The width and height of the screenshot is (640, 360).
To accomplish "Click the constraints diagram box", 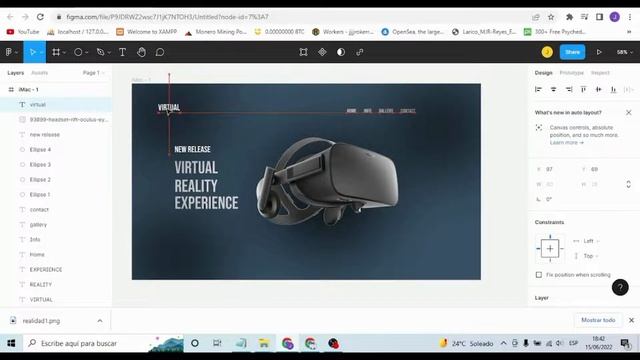I will [550, 248].
